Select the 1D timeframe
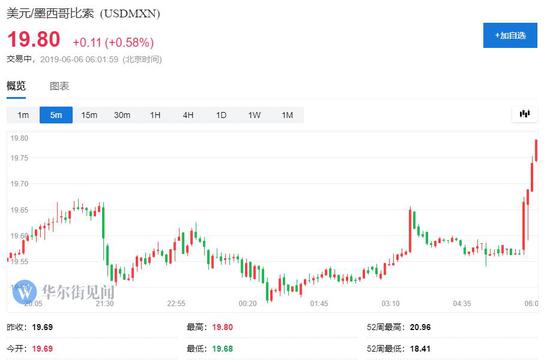This screenshot has height=363, width=550. click(x=221, y=115)
